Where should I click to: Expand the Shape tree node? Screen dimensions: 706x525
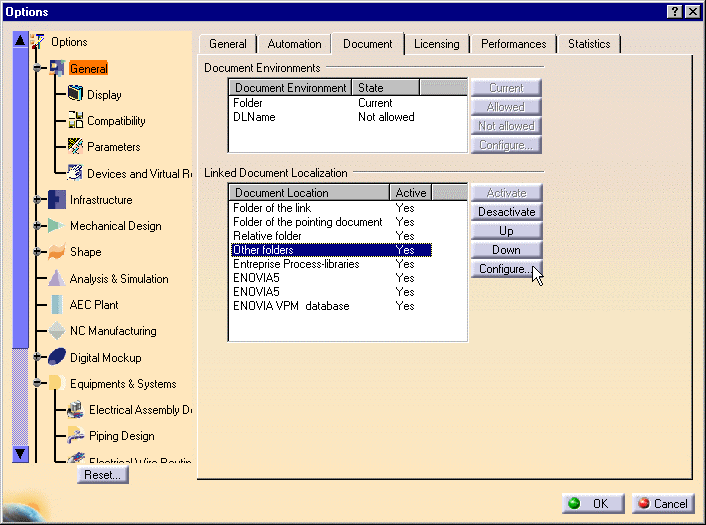[38, 252]
